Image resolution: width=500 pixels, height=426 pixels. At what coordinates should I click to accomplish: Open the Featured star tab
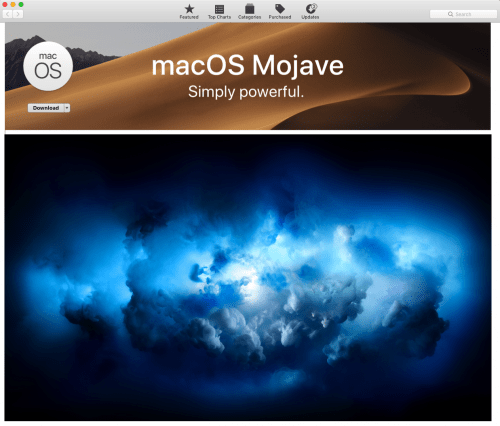[189, 11]
